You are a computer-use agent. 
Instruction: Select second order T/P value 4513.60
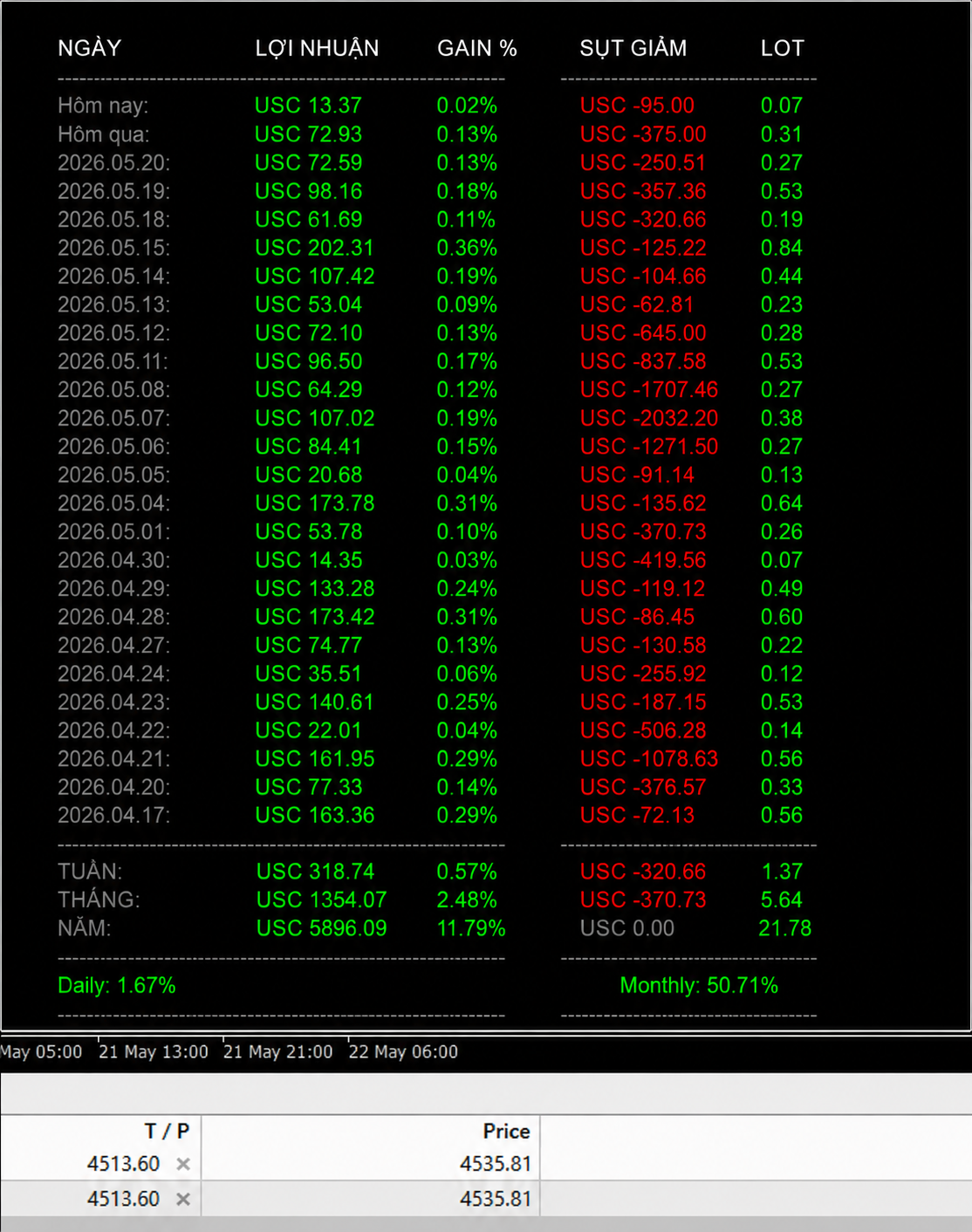click(x=123, y=1199)
